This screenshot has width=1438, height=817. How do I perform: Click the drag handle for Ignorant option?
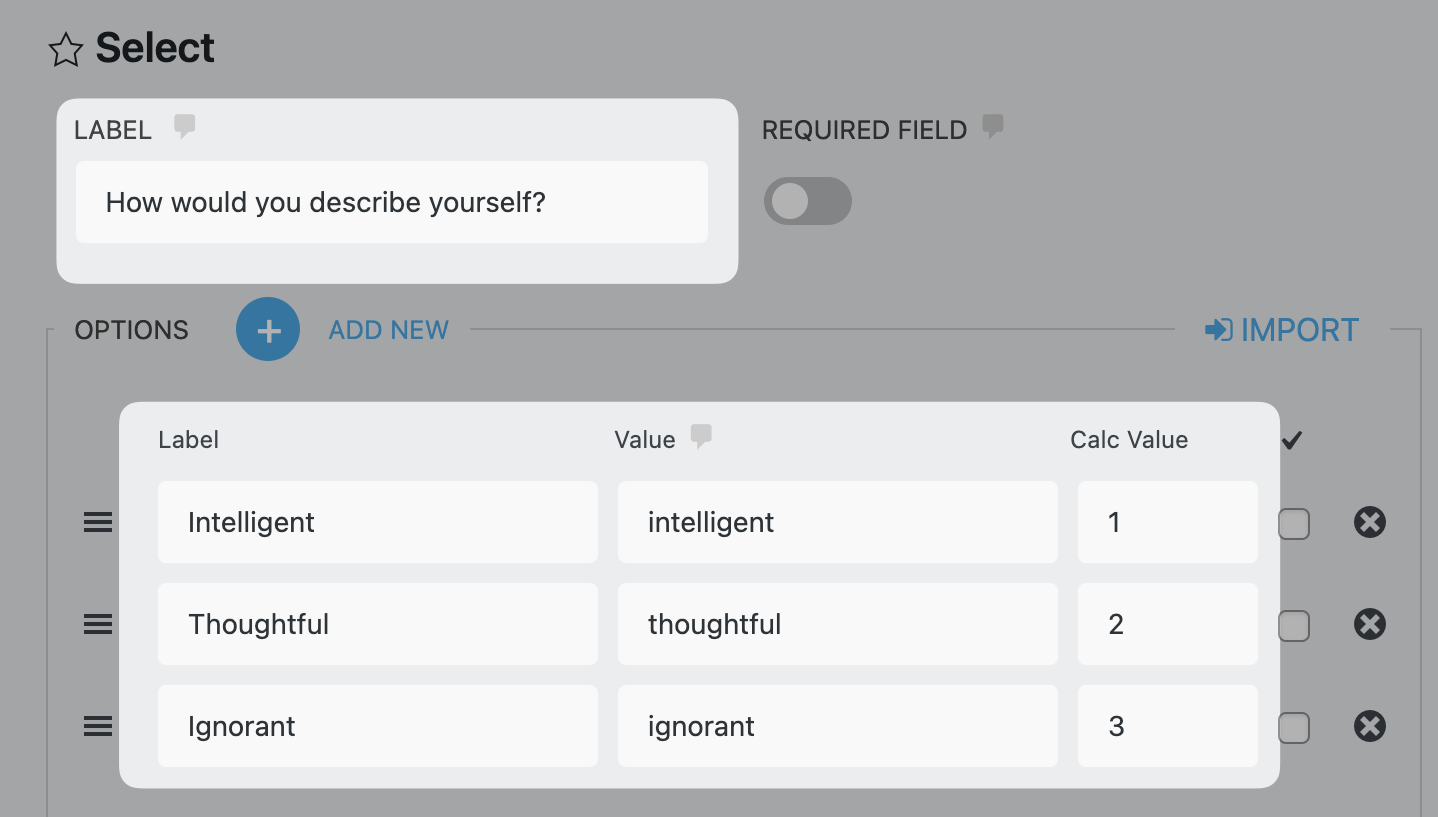pos(98,726)
